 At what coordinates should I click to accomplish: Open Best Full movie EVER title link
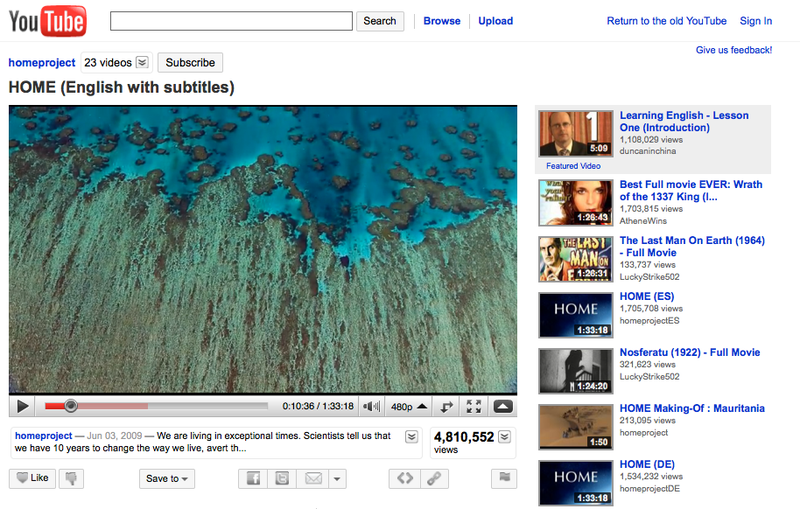click(691, 190)
